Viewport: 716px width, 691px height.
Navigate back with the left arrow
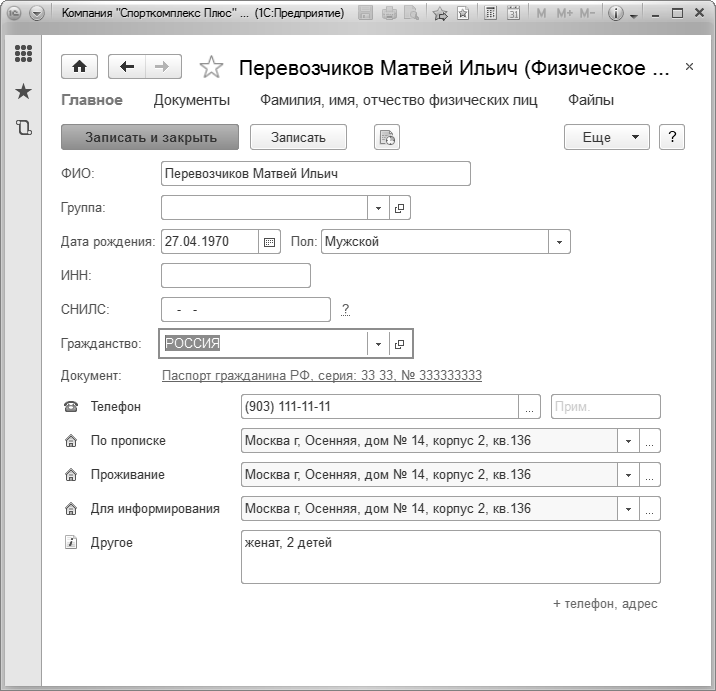click(126, 67)
